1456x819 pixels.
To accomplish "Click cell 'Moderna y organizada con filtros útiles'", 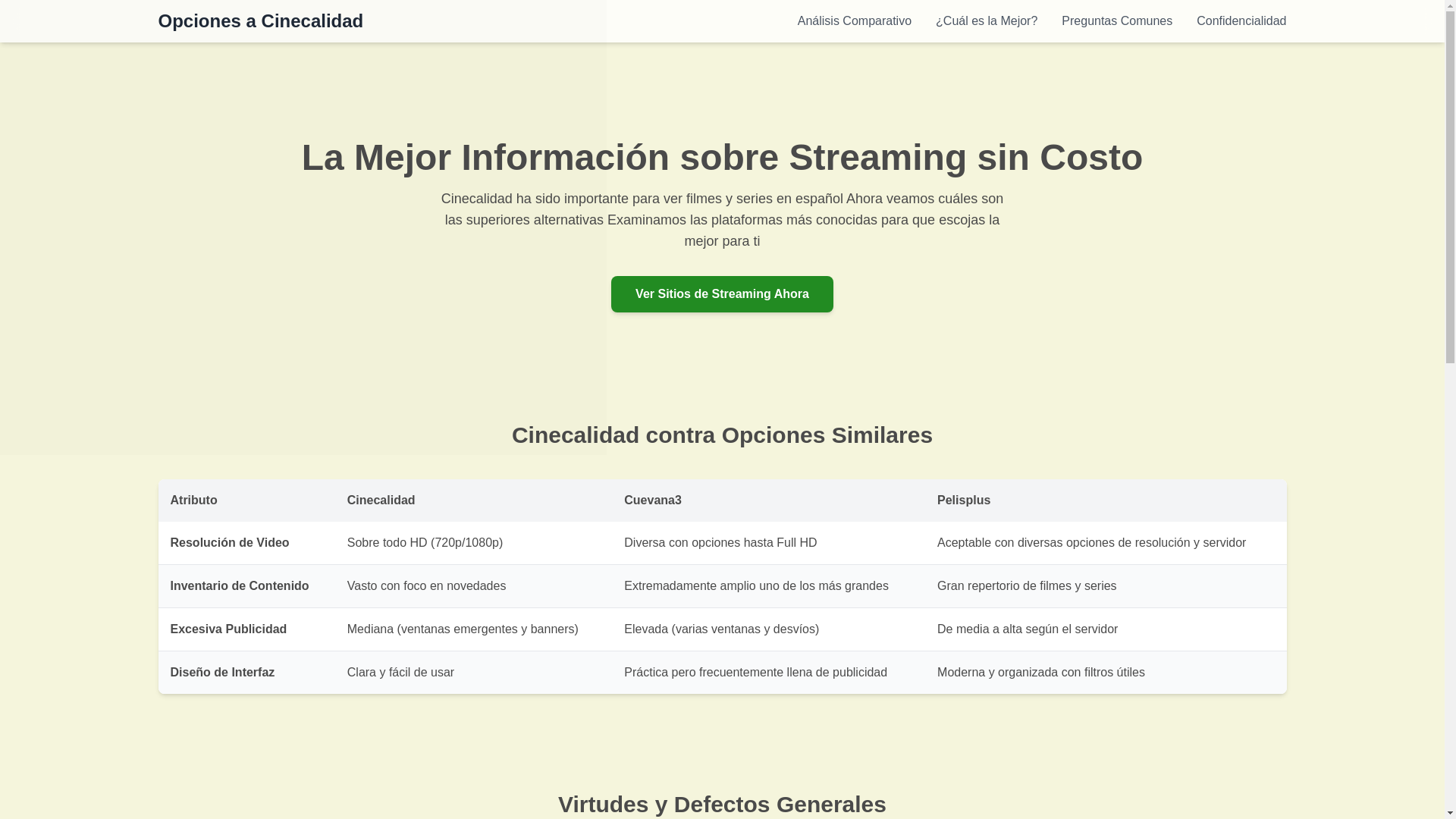I will pyautogui.click(x=1106, y=673).
